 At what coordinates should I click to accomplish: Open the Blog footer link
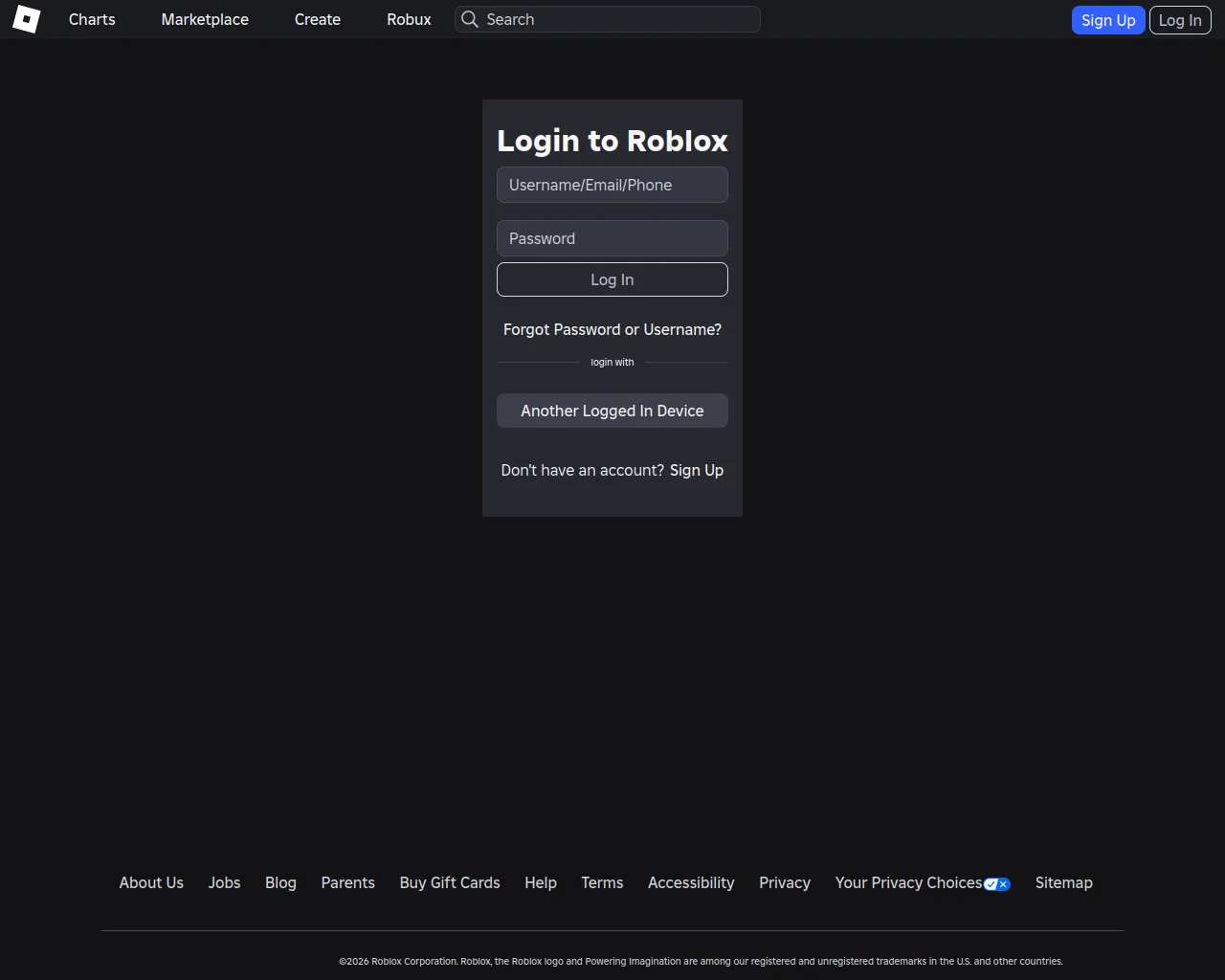point(280,882)
